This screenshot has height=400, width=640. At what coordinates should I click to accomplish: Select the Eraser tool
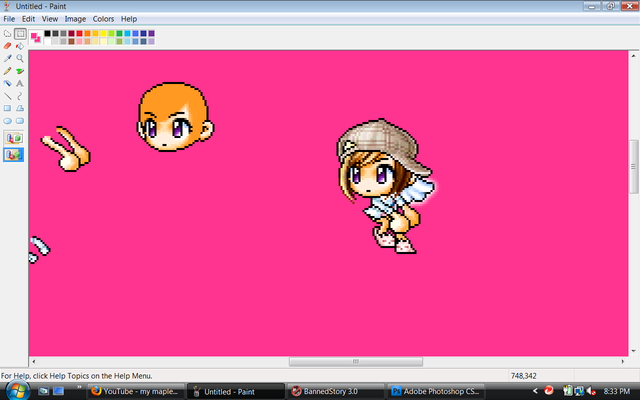point(7,46)
